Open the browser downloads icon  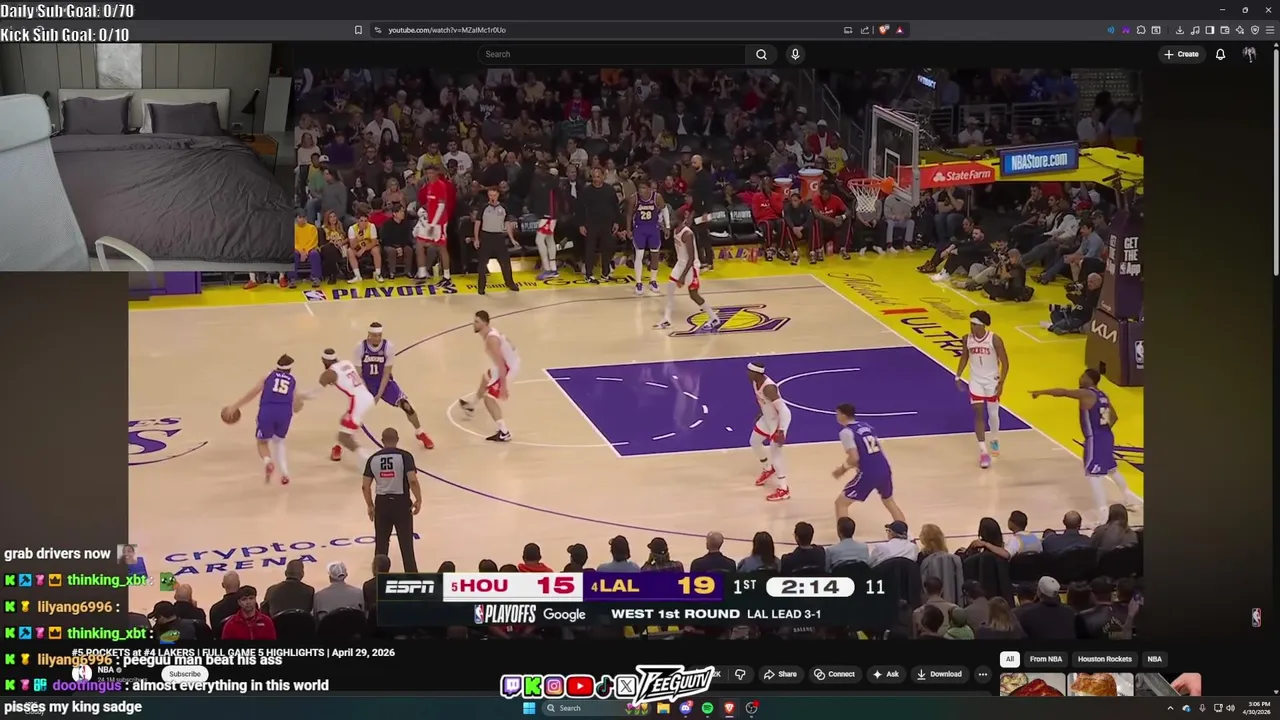coord(1180,30)
